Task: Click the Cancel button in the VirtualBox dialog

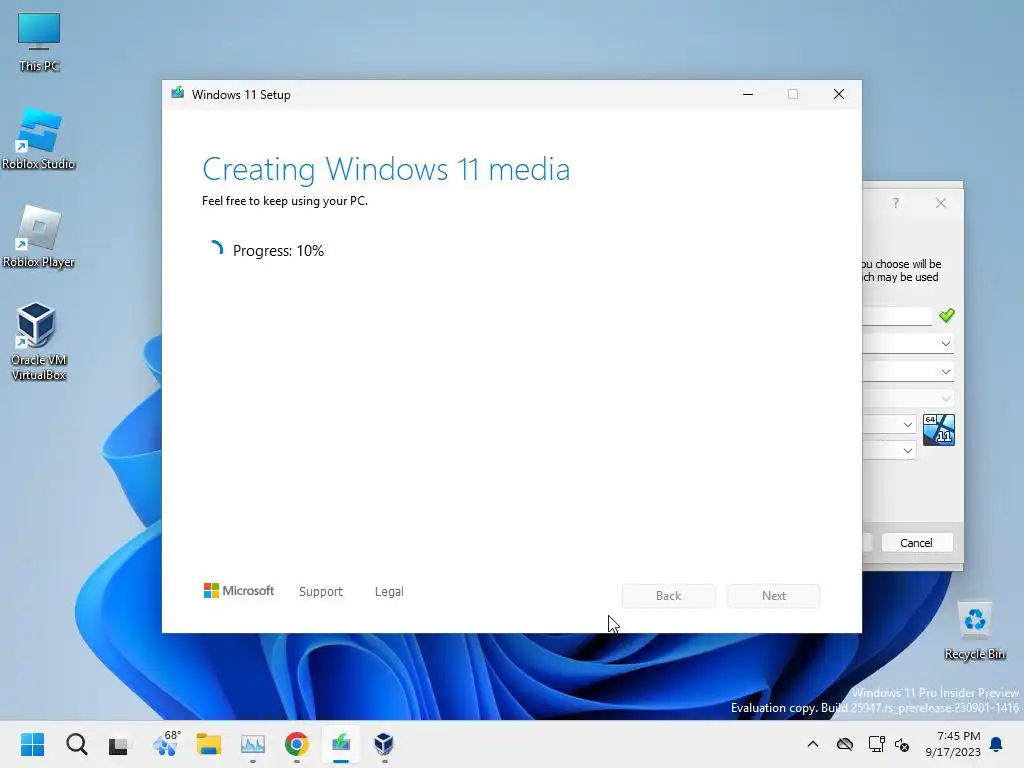Action: click(x=916, y=543)
